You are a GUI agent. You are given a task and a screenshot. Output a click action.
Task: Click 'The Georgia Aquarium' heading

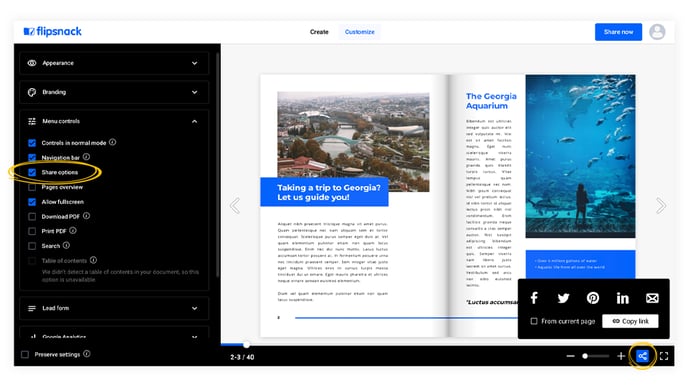491,101
